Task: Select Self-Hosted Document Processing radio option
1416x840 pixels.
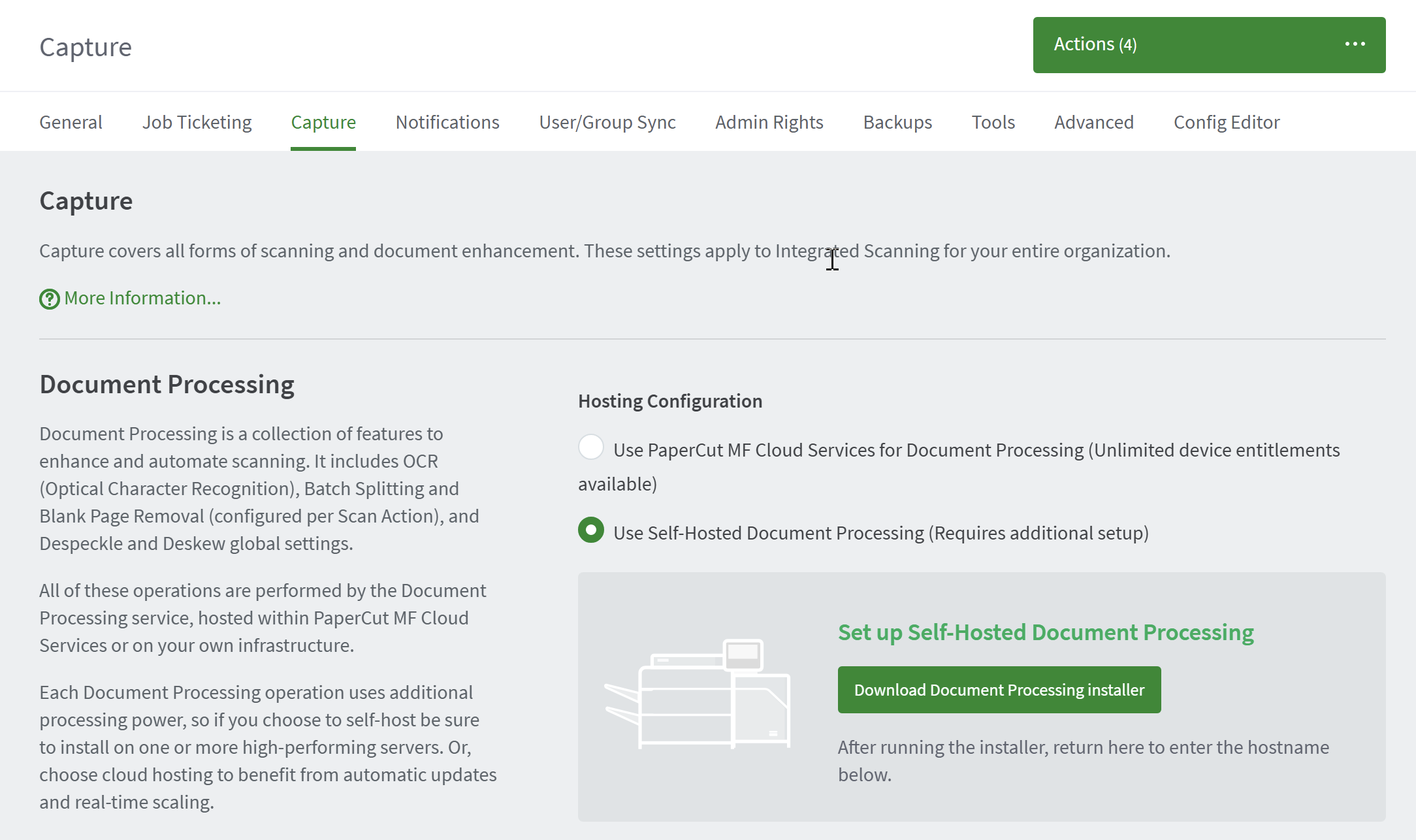Action: pyautogui.click(x=591, y=530)
